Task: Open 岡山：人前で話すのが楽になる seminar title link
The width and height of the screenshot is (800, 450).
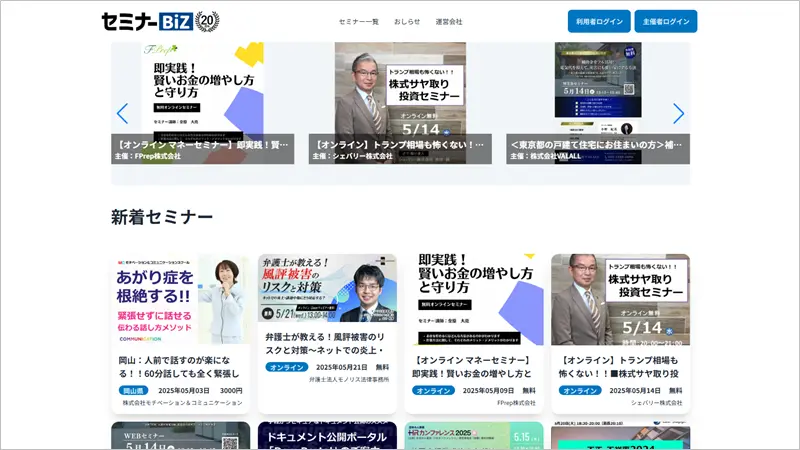Action: click(181, 366)
